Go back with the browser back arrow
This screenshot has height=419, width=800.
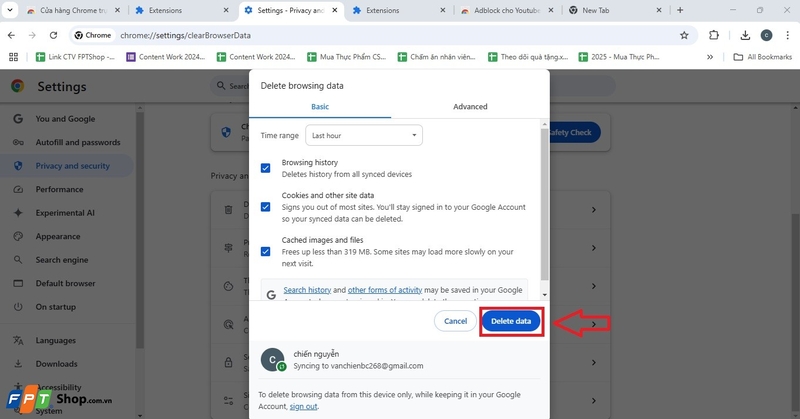[x=11, y=35]
